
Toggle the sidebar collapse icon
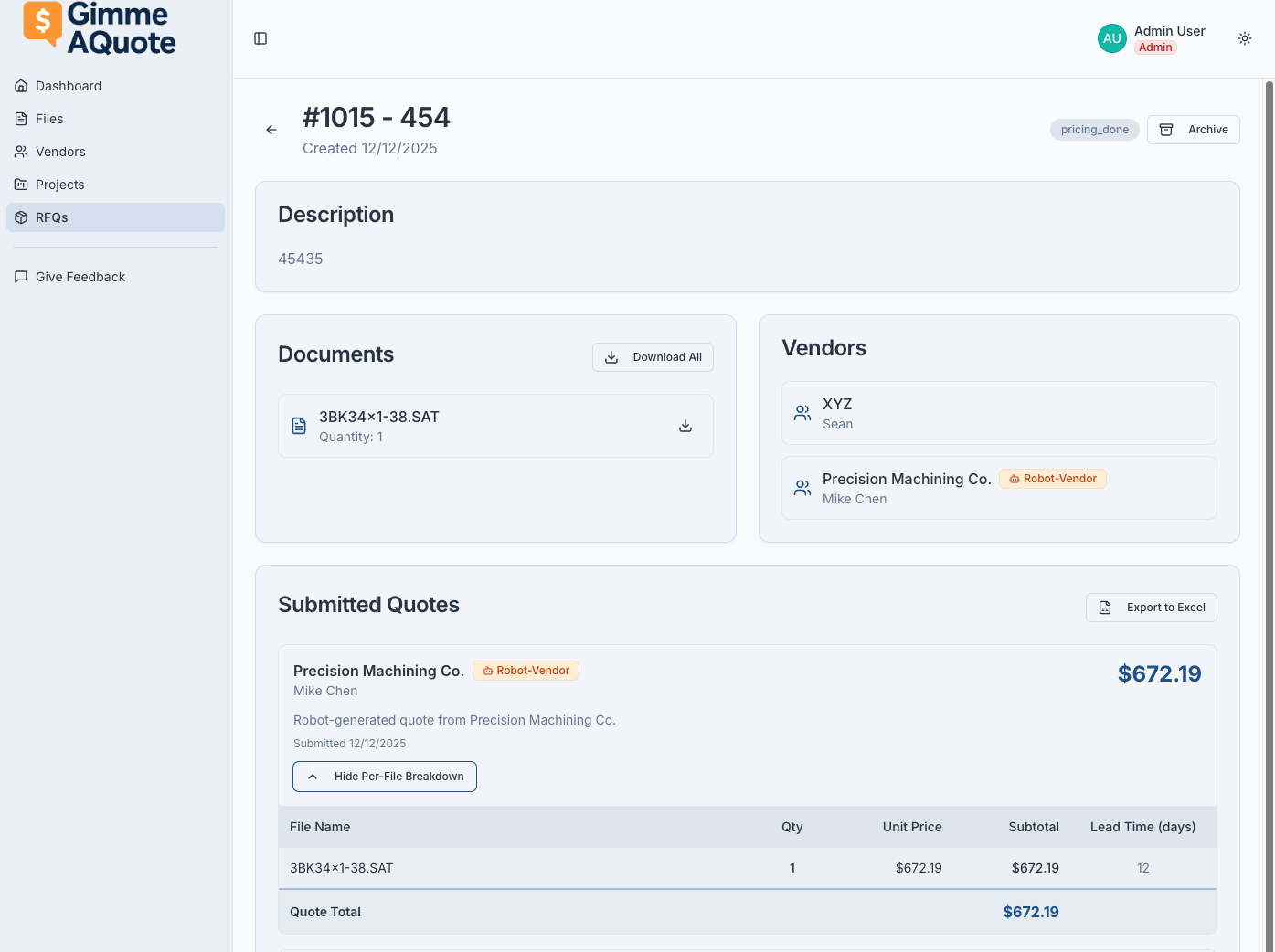(260, 38)
